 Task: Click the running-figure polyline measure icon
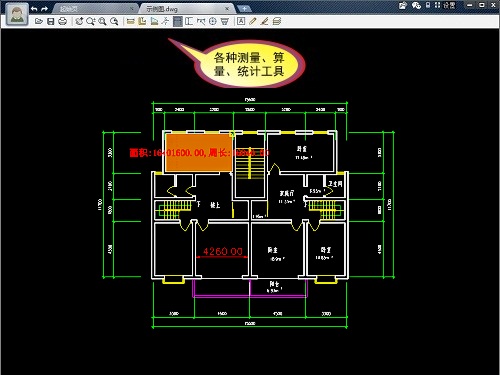click(x=165, y=21)
